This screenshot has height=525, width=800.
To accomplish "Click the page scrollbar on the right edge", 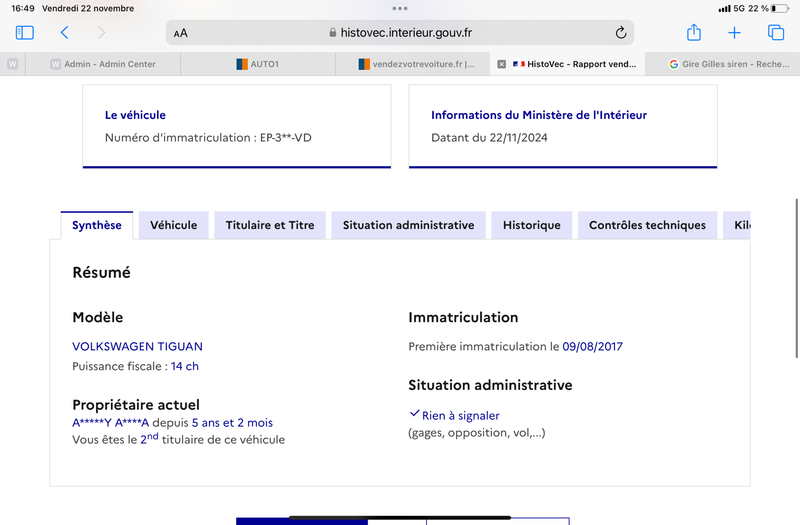I will coord(796,279).
